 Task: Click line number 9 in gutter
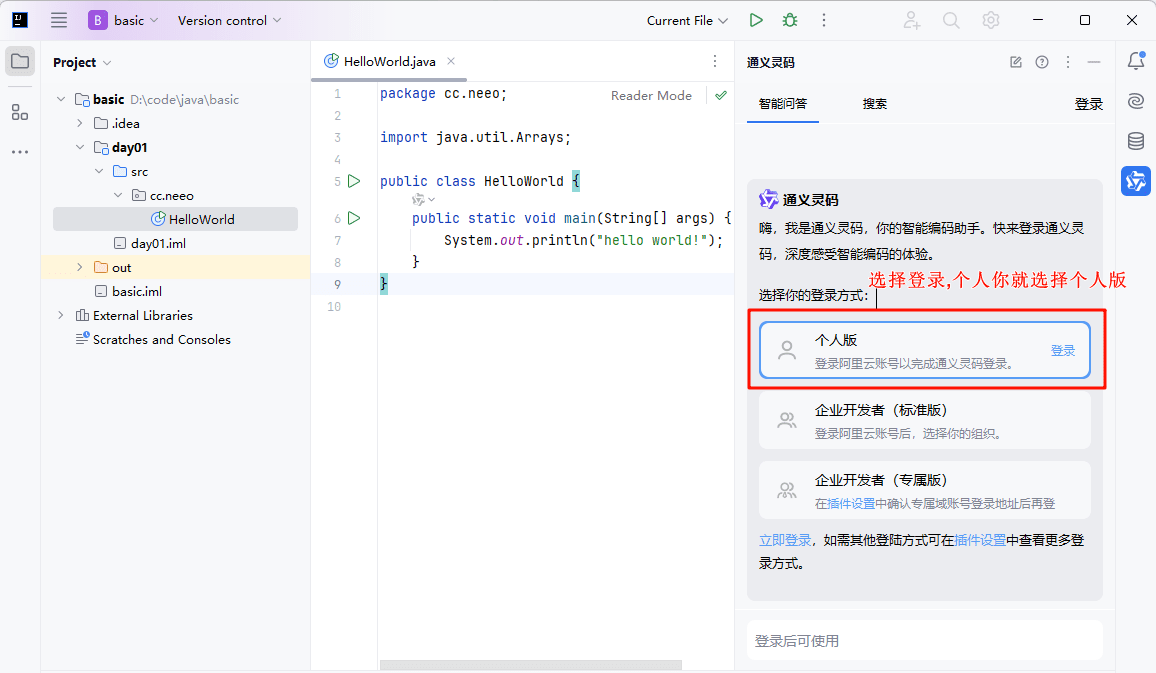point(338,285)
